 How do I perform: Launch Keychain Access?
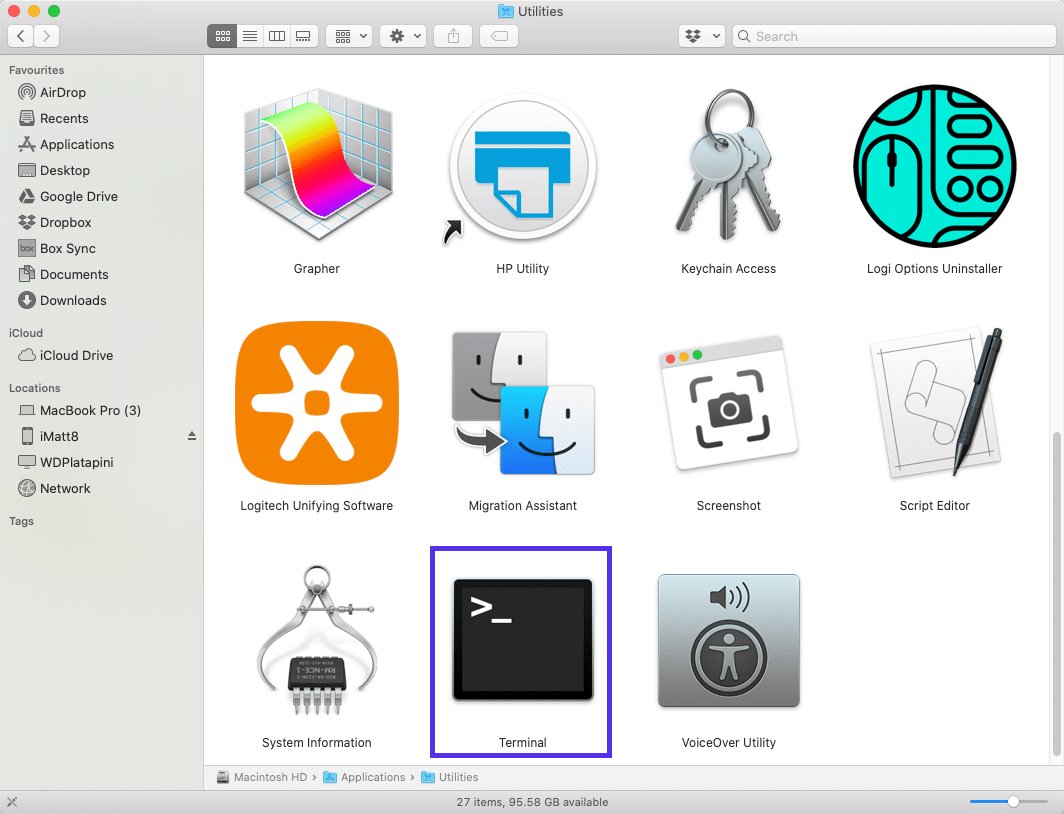click(x=728, y=166)
